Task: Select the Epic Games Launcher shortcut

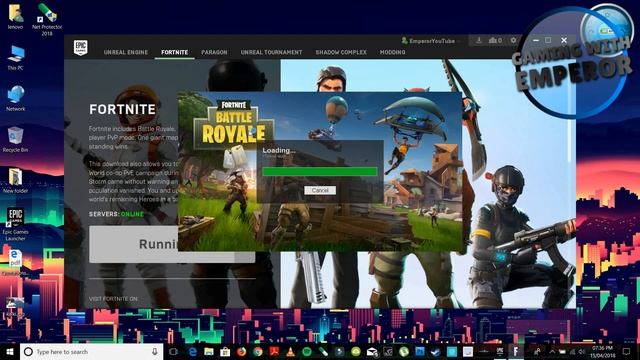Action: (x=15, y=224)
